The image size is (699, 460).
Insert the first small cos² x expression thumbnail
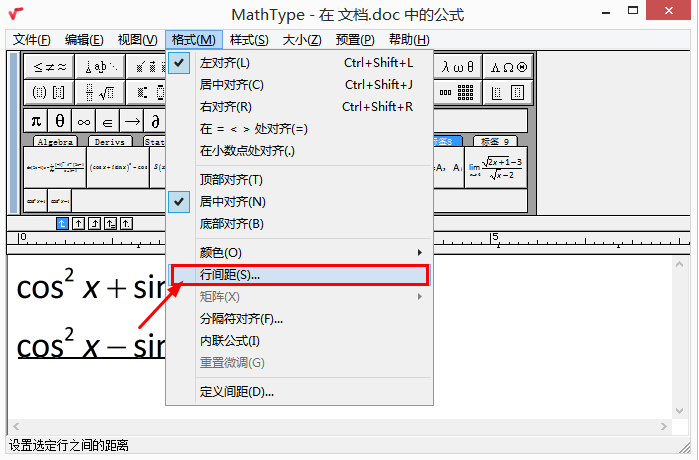point(36,201)
